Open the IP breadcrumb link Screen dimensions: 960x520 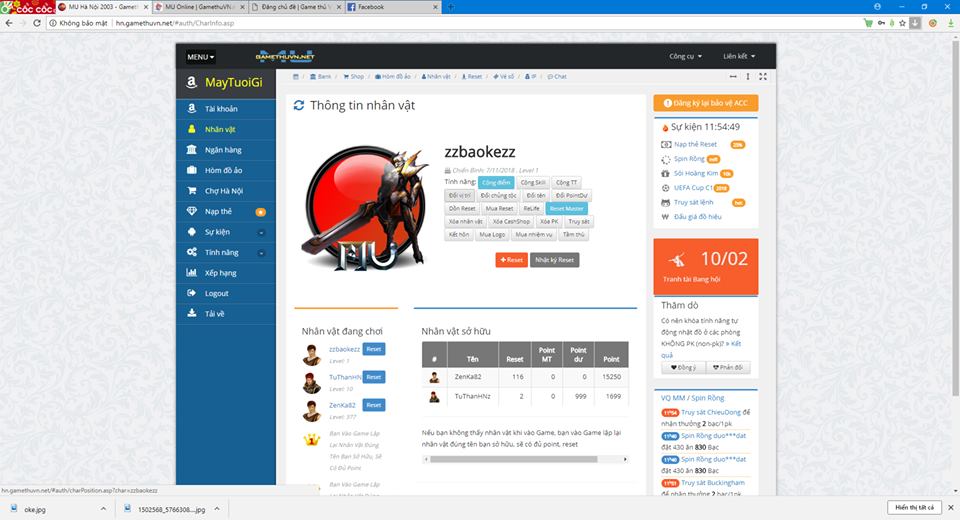530,77
